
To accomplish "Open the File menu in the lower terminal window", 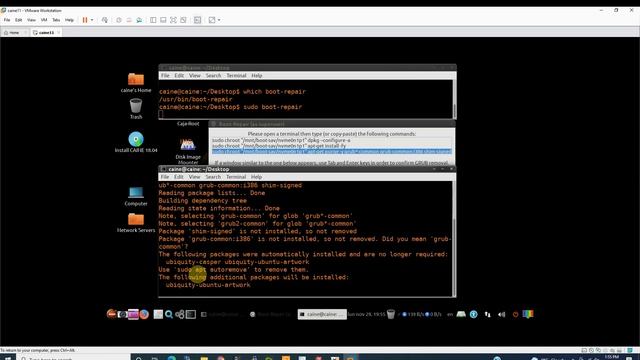I will [x=164, y=177].
